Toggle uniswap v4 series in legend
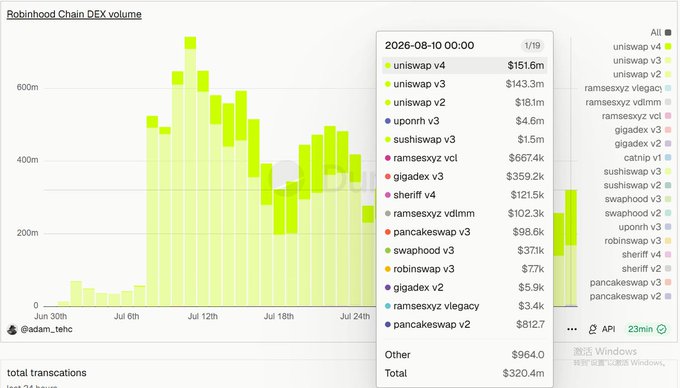The height and width of the screenshot is (388, 680). (x=642, y=46)
